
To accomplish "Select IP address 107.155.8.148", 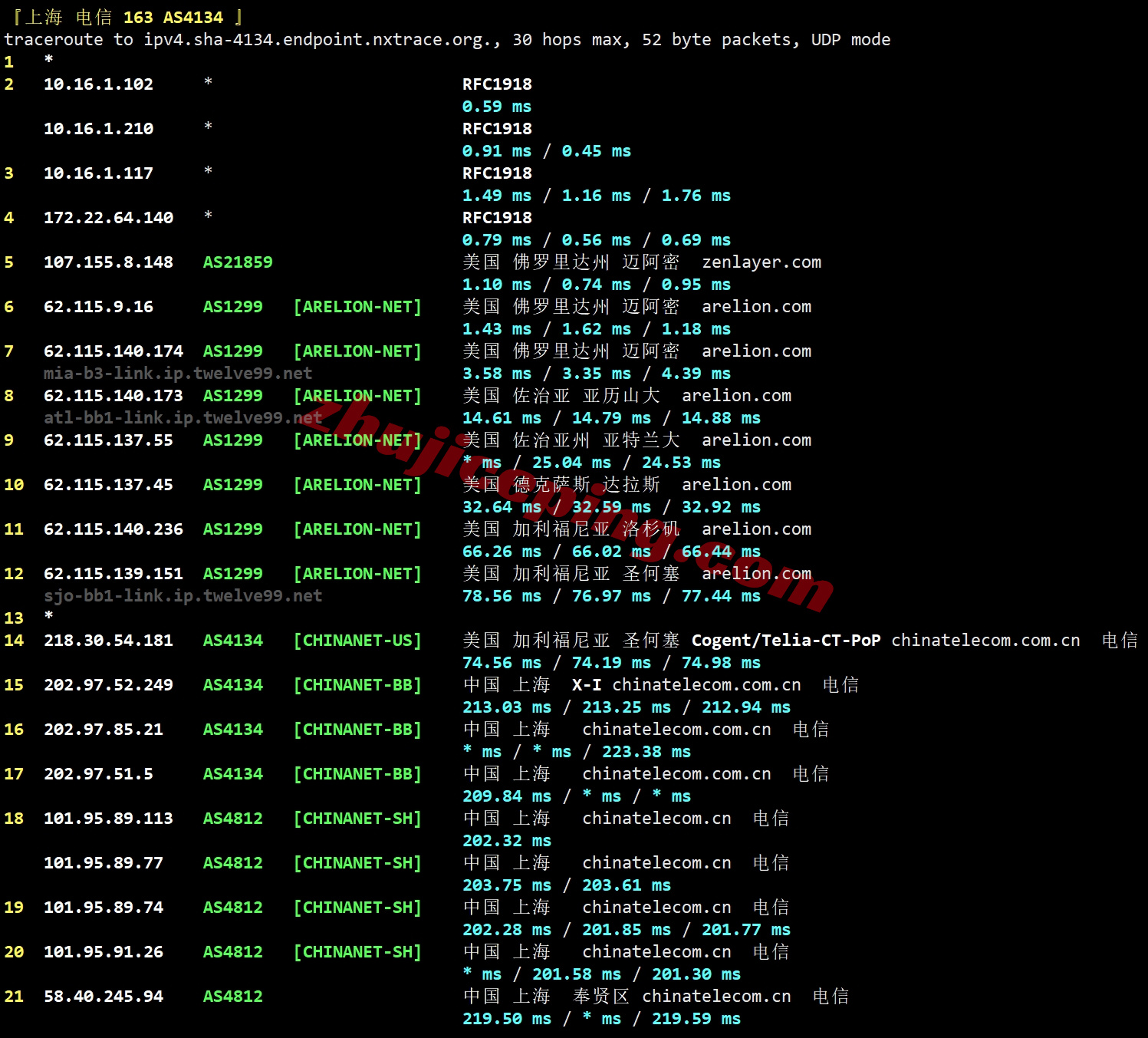I will click(x=108, y=262).
